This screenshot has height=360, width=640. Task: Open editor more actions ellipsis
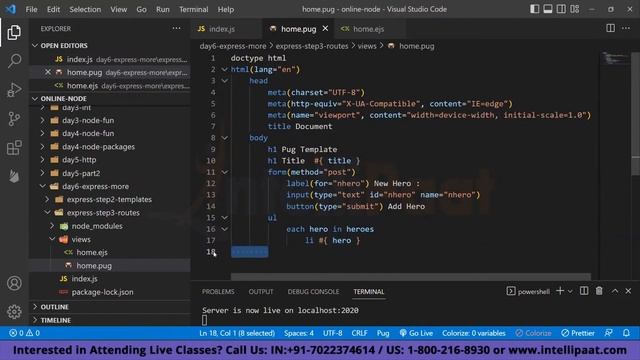point(626,28)
